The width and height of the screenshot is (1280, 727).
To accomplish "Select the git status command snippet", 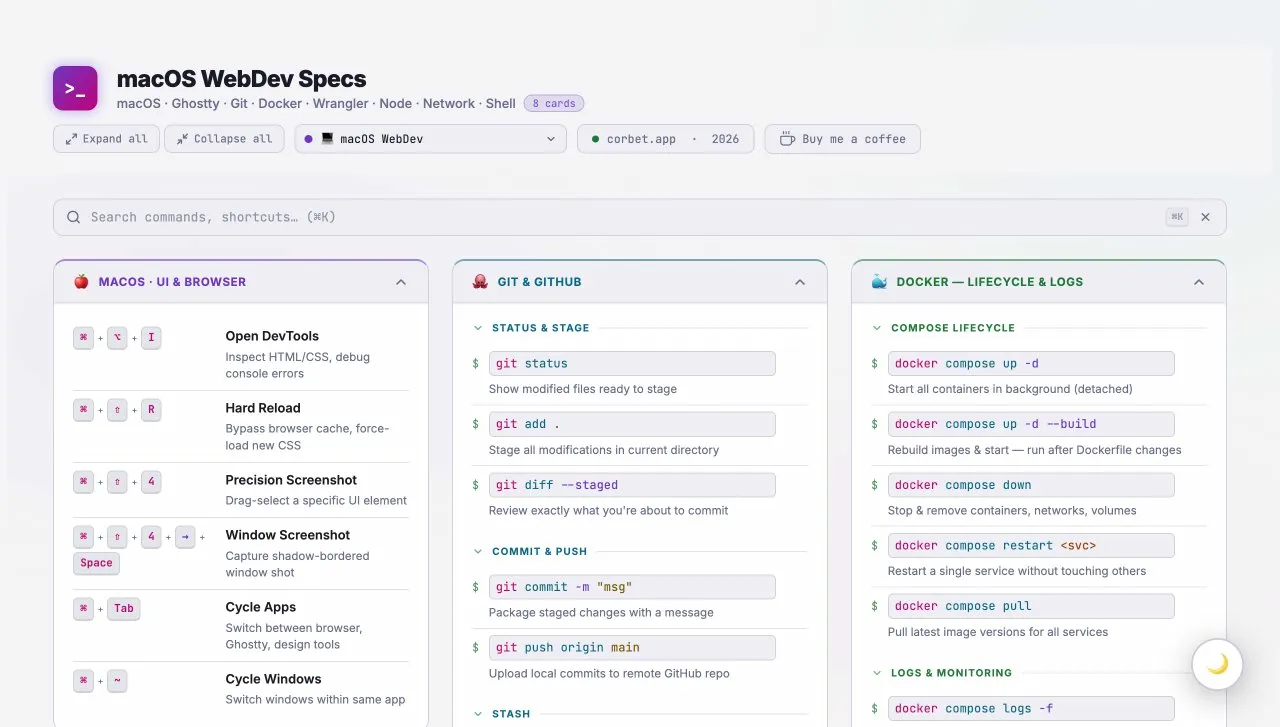I will pos(632,363).
